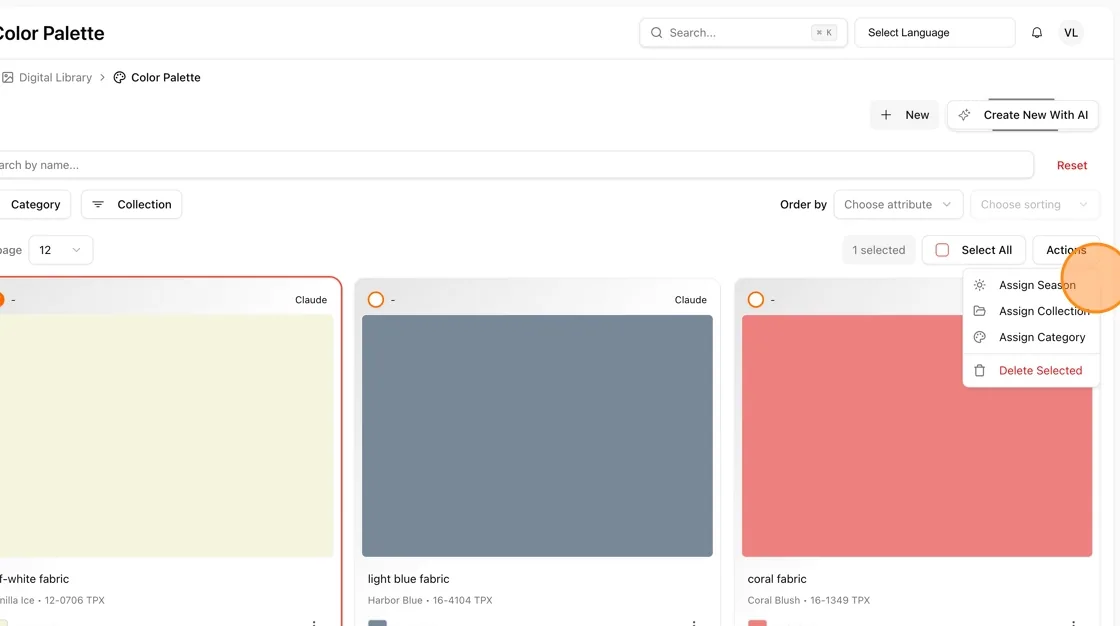This screenshot has height=626, width=1120.
Task: Open the VL user avatar menu
Action: [1071, 33]
